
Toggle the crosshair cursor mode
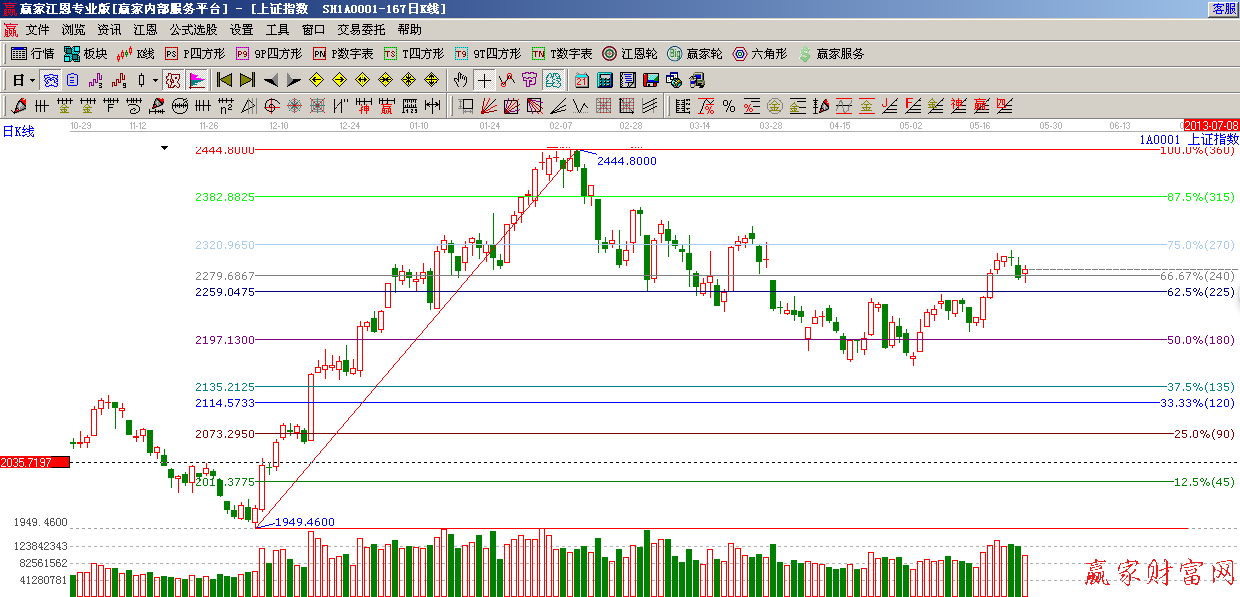pos(484,80)
